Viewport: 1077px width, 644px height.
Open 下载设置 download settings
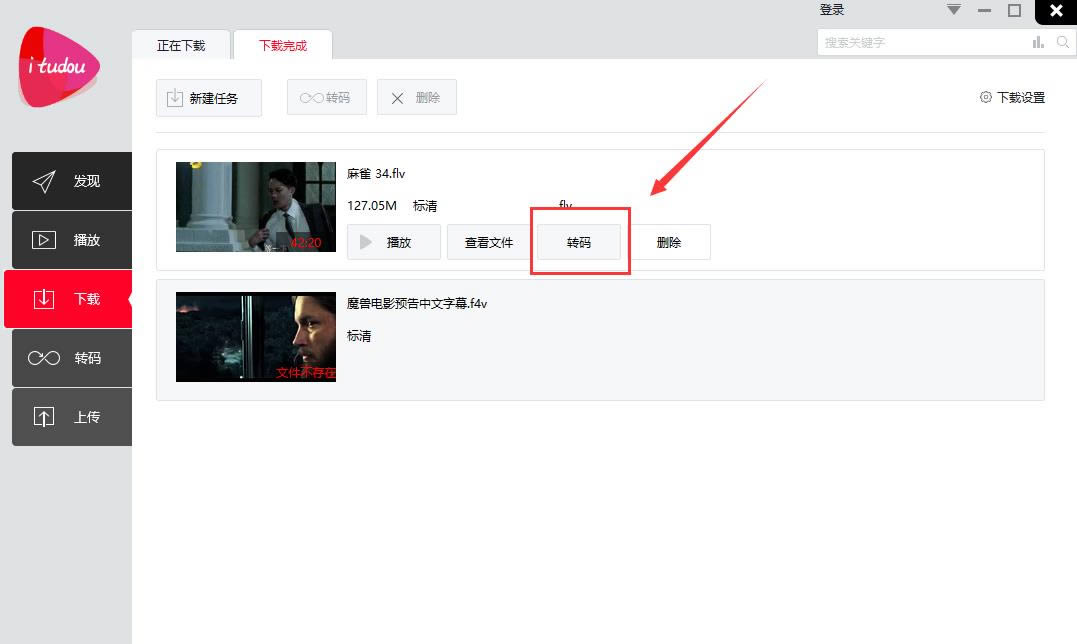[1012, 97]
